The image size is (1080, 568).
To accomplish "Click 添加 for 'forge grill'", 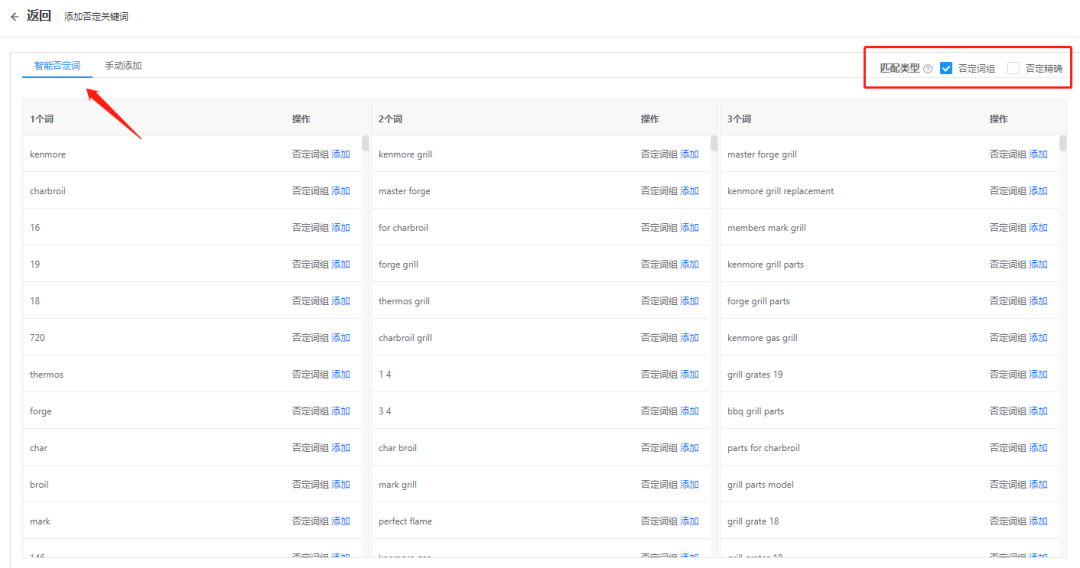I will pos(689,264).
